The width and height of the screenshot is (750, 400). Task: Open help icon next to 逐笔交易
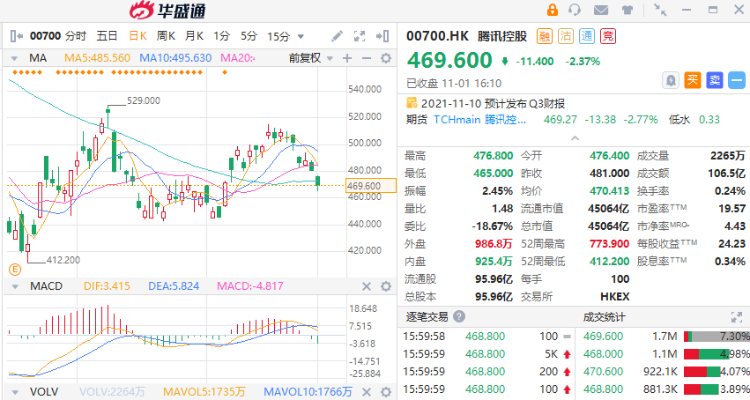coord(459,316)
